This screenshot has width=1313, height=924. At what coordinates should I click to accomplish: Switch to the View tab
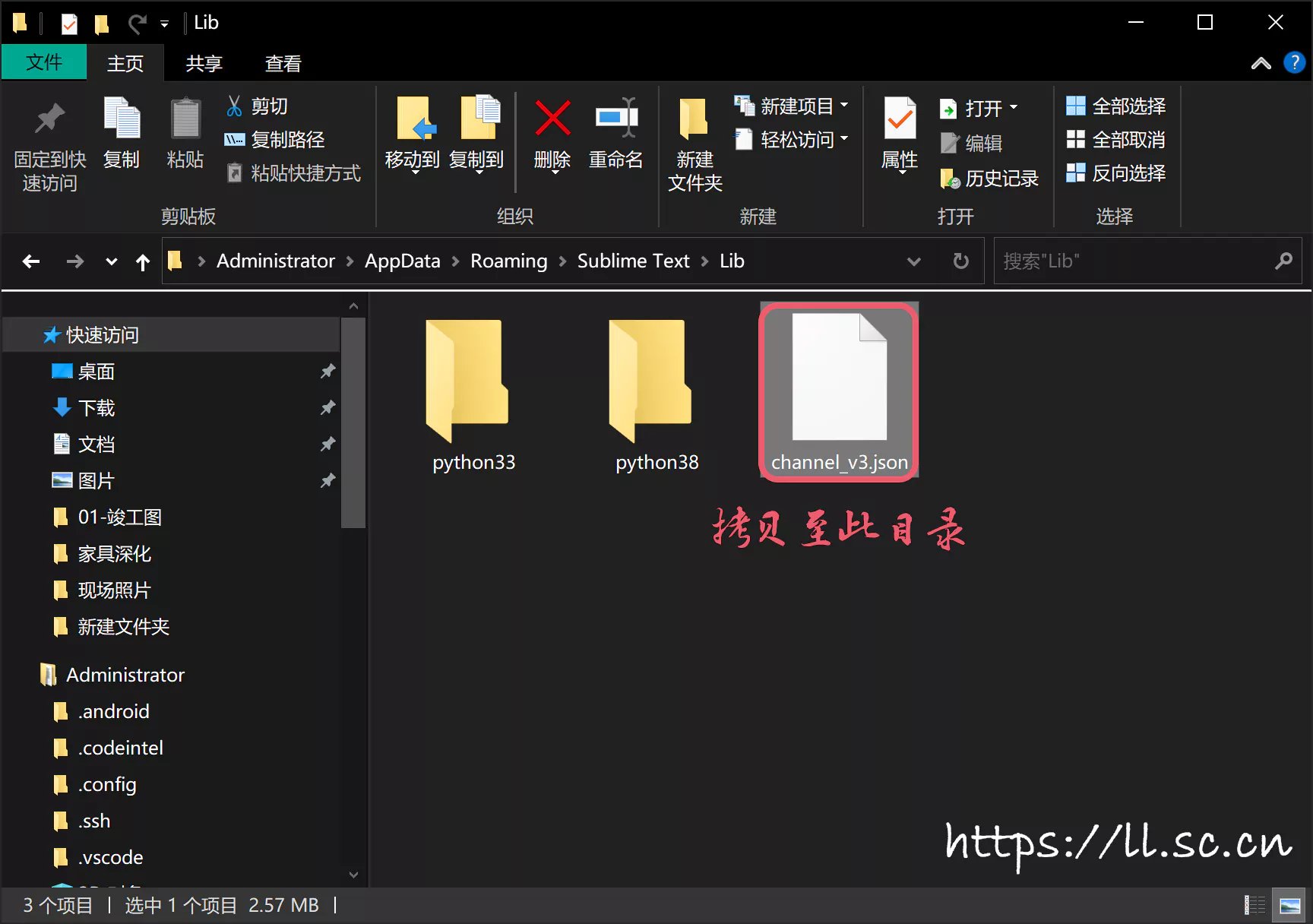coord(283,63)
